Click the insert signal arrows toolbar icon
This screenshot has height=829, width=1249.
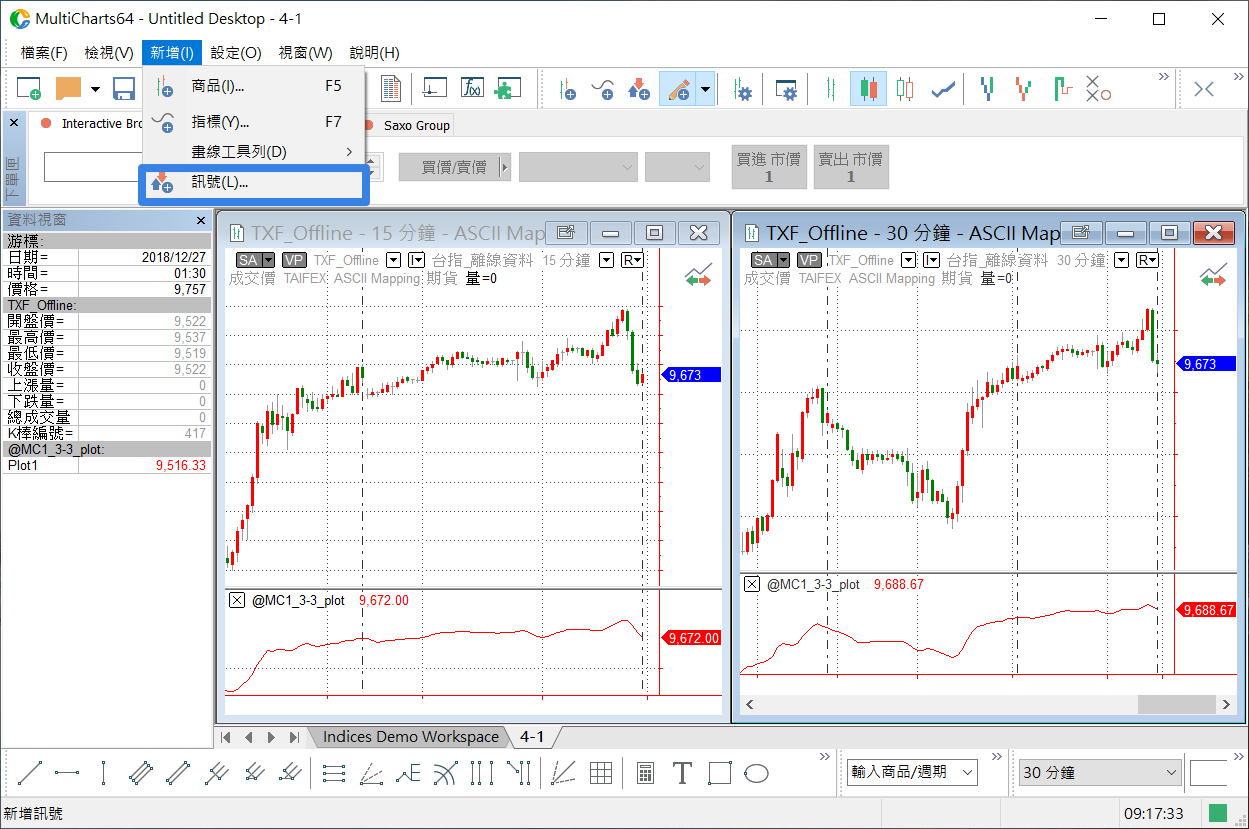(638, 89)
